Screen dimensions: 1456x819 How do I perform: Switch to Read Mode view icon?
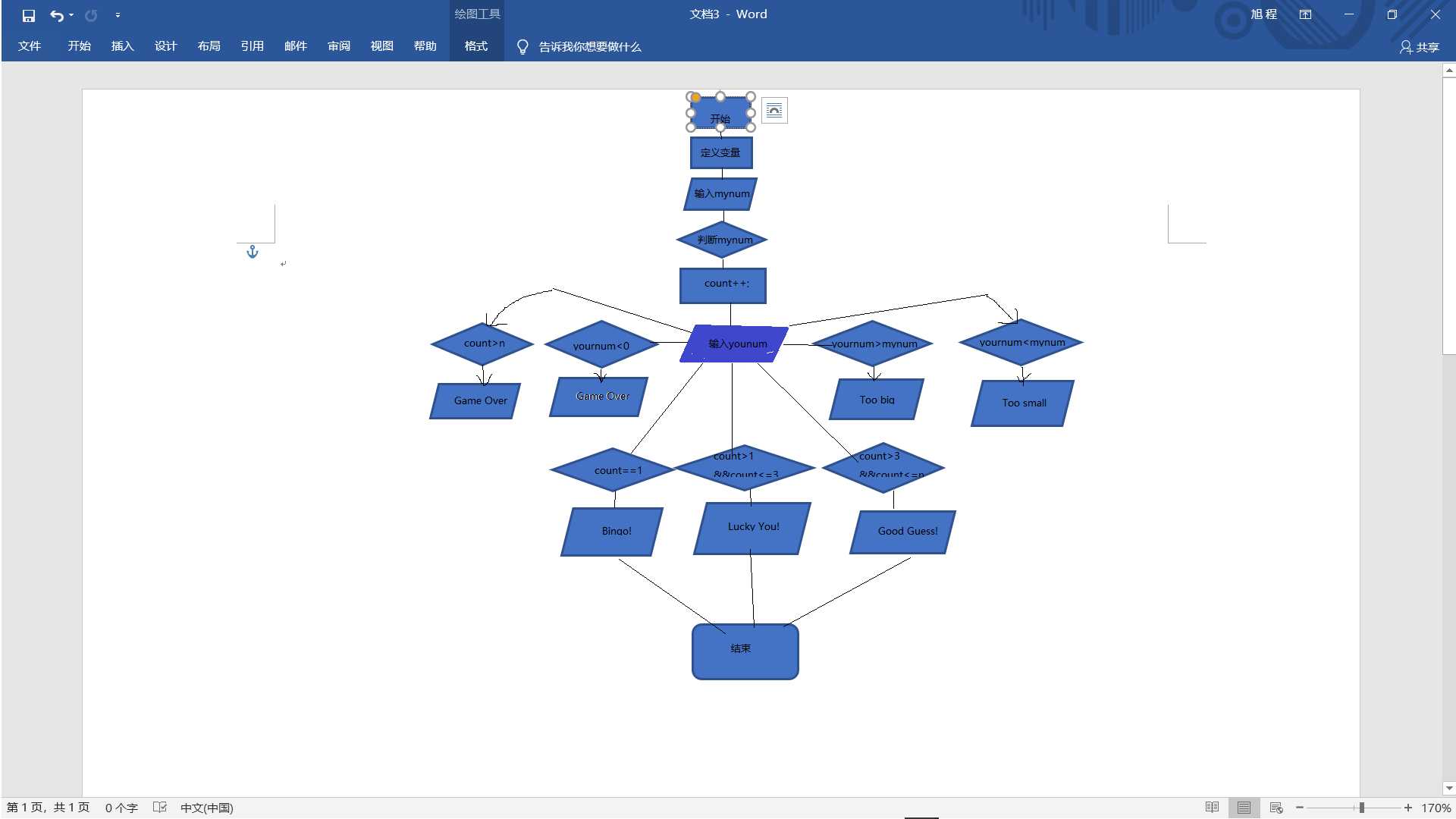1212,808
